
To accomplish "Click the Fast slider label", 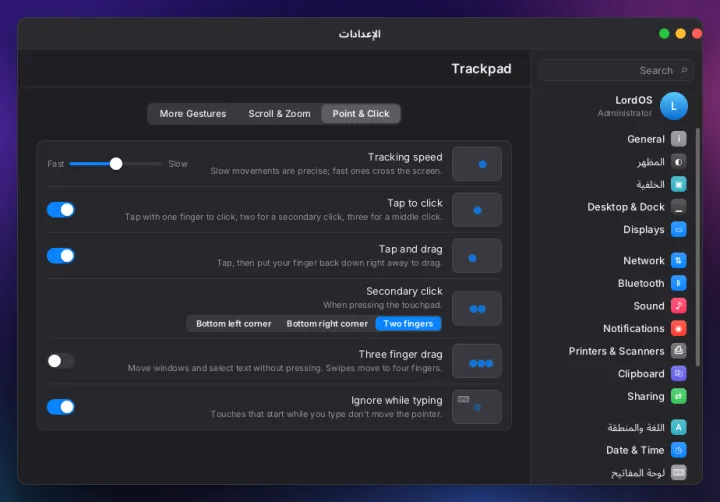I will tap(56, 164).
